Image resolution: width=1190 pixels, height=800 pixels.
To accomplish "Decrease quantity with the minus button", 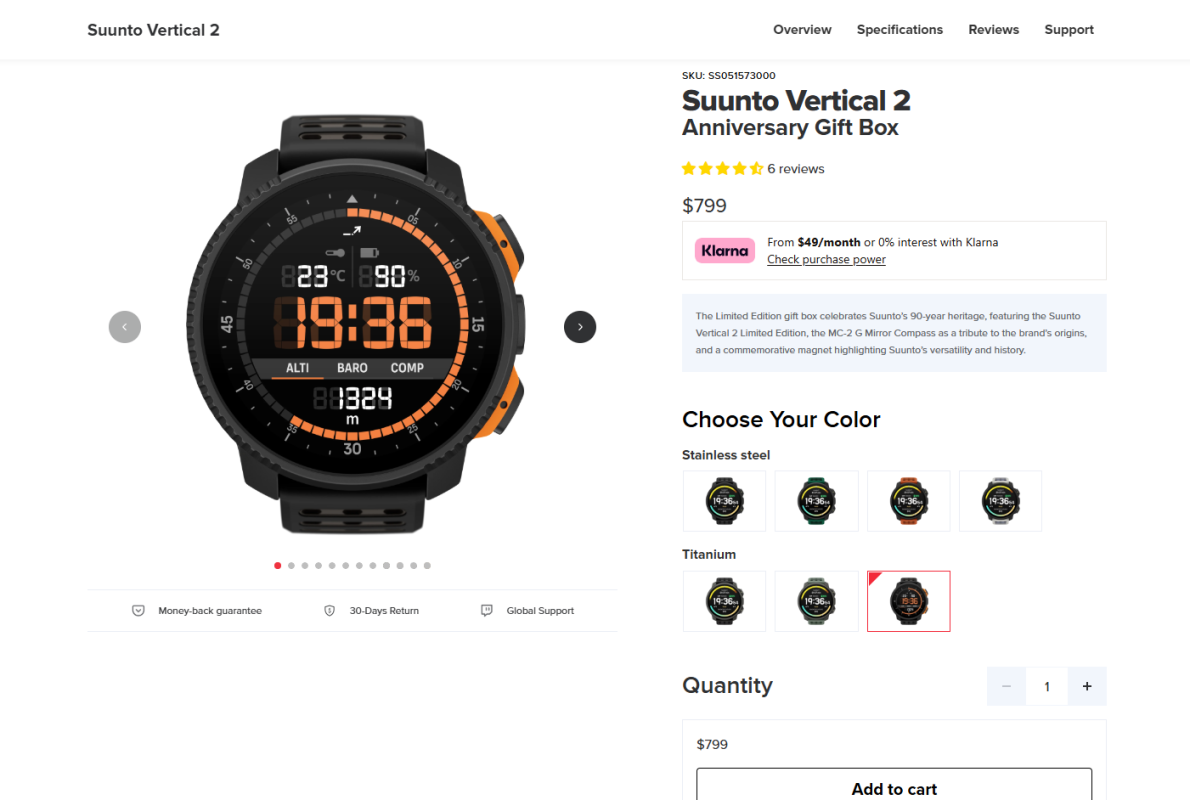I will pyautogui.click(x=1006, y=686).
